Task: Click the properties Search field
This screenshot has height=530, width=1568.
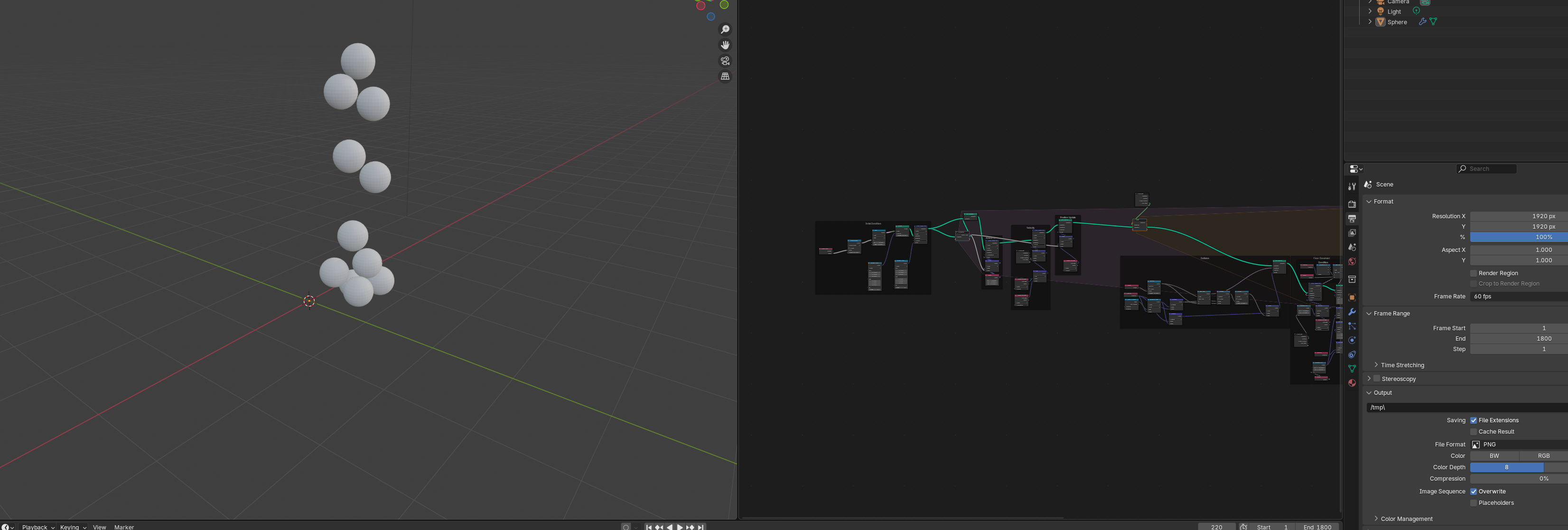Action: pos(1486,169)
